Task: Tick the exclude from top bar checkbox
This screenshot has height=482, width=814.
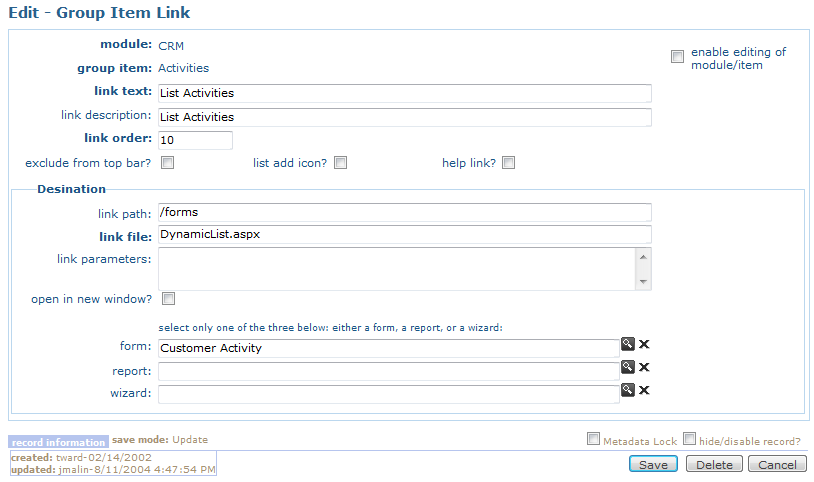Action: point(167,163)
